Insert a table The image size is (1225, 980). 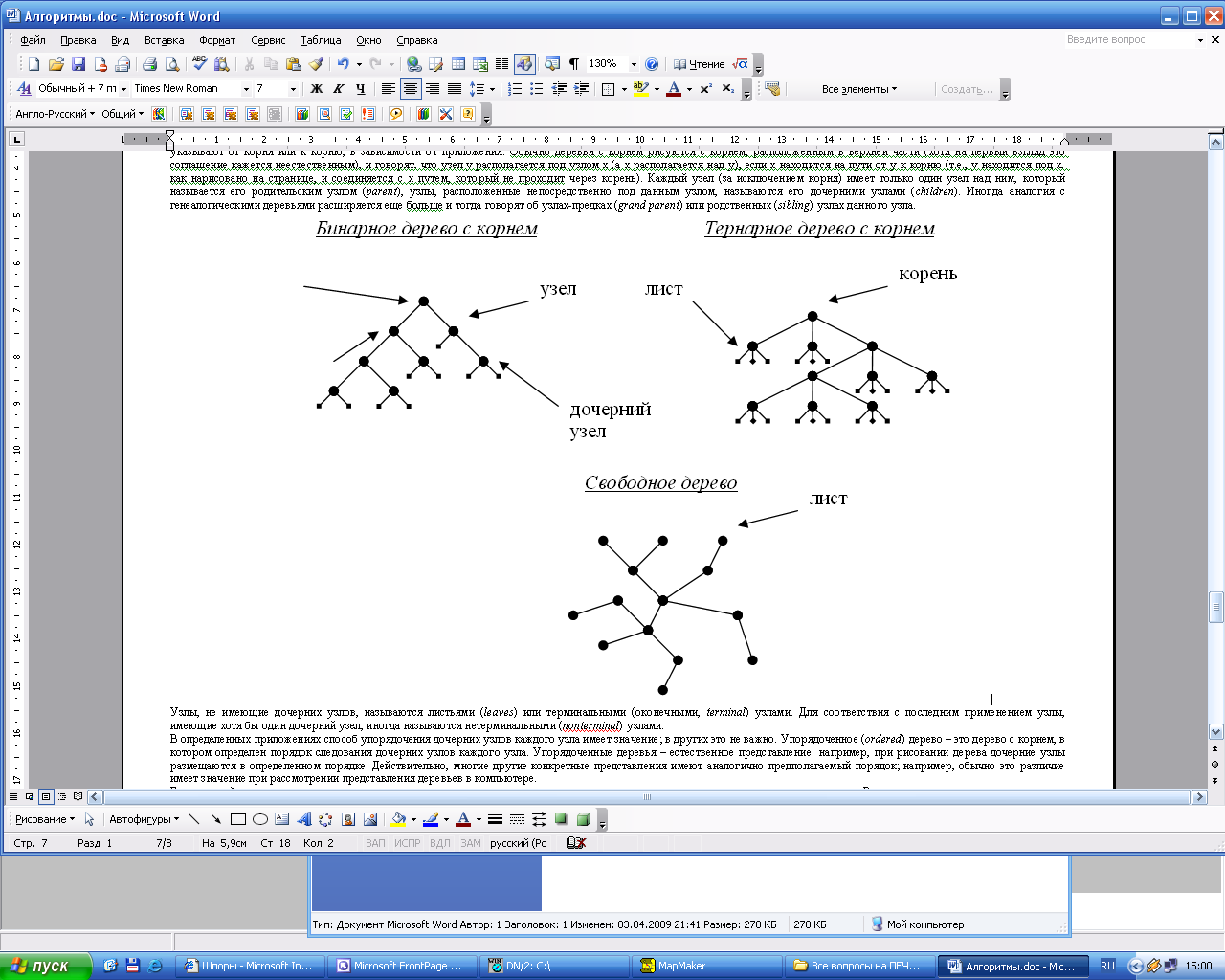[x=457, y=64]
